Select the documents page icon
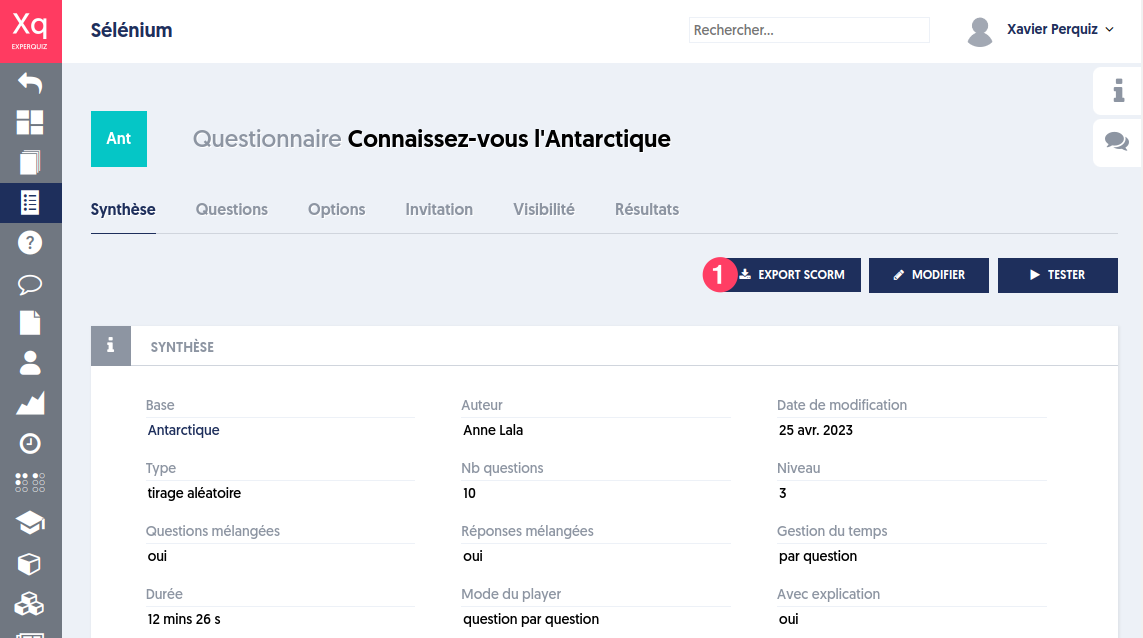 tap(30, 322)
